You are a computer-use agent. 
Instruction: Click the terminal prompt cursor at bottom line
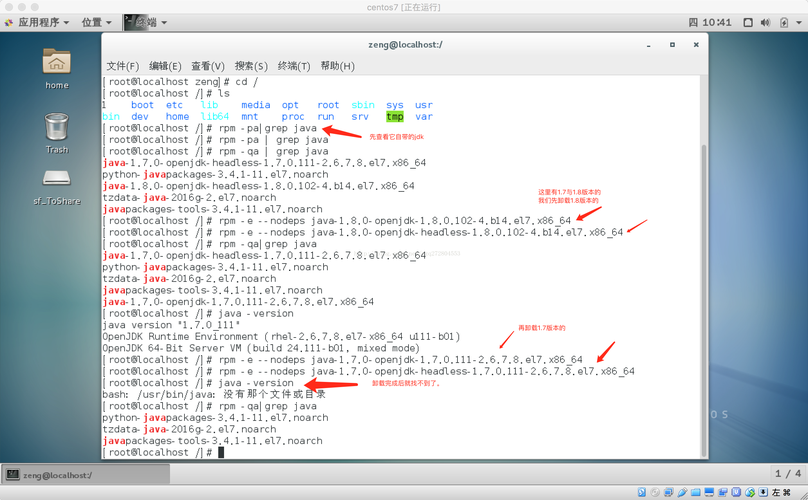coord(221,453)
